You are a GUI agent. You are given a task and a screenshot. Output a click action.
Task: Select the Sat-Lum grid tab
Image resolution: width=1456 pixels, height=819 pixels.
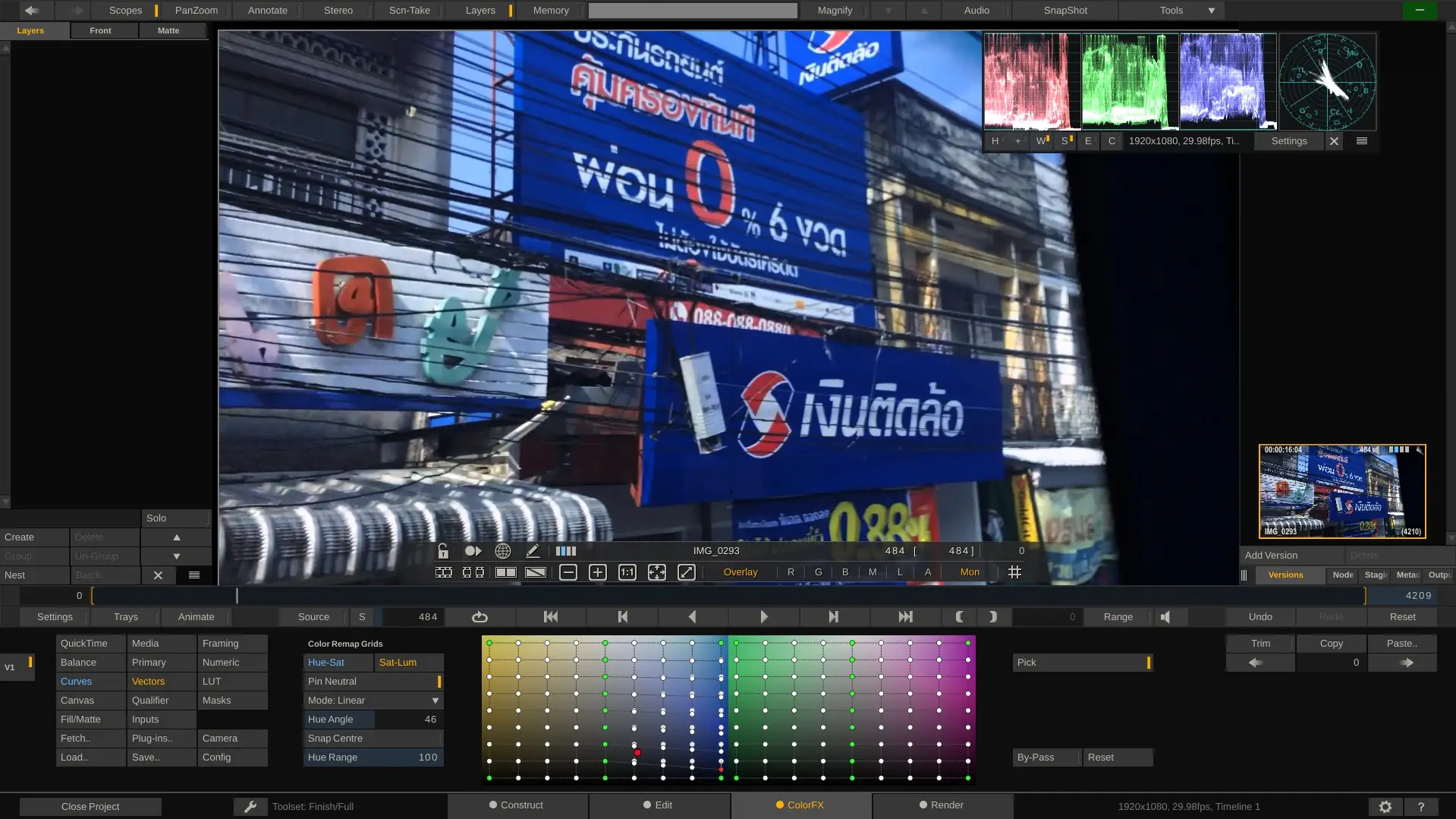tap(408, 663)
